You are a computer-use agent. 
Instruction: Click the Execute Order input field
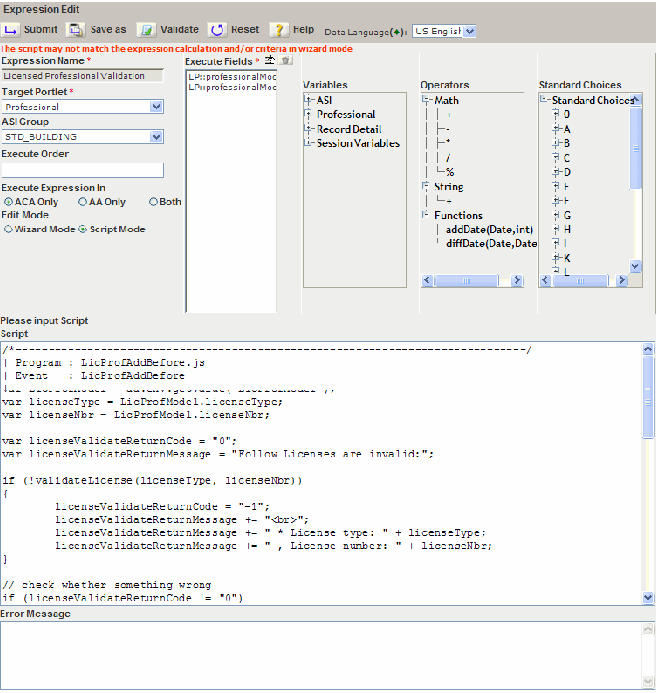[x=83, y=171]
